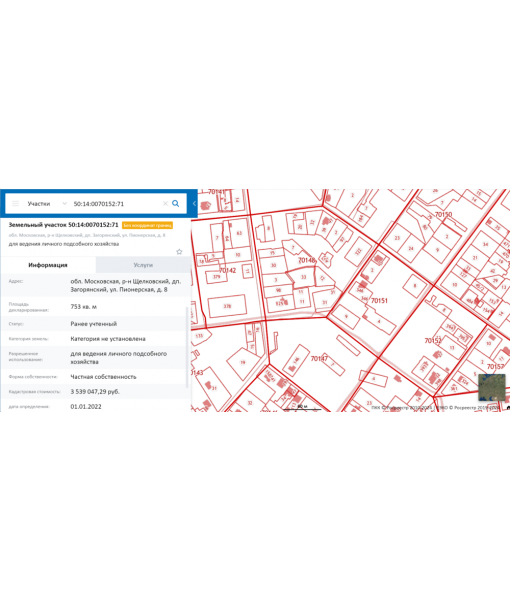The image size is (510, 600).
Task: Add parcel to favorites with star icon
Action: coord(179,252)
